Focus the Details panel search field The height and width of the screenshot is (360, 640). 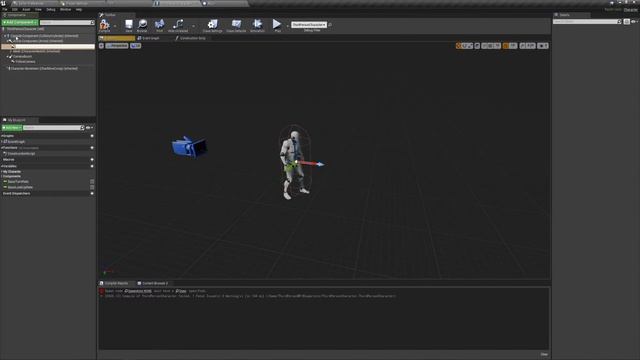587,22
